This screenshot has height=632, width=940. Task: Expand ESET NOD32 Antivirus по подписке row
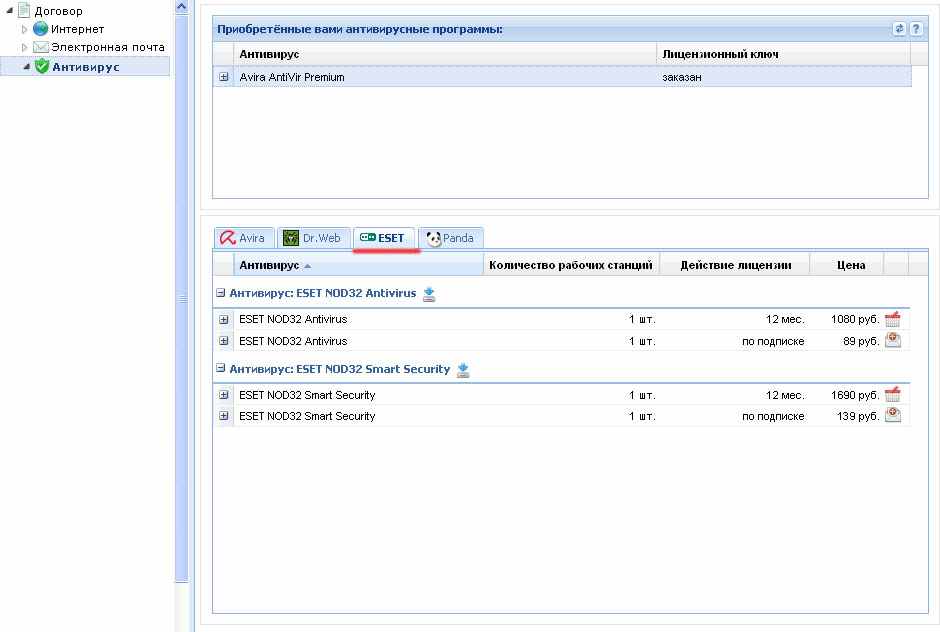224,341
